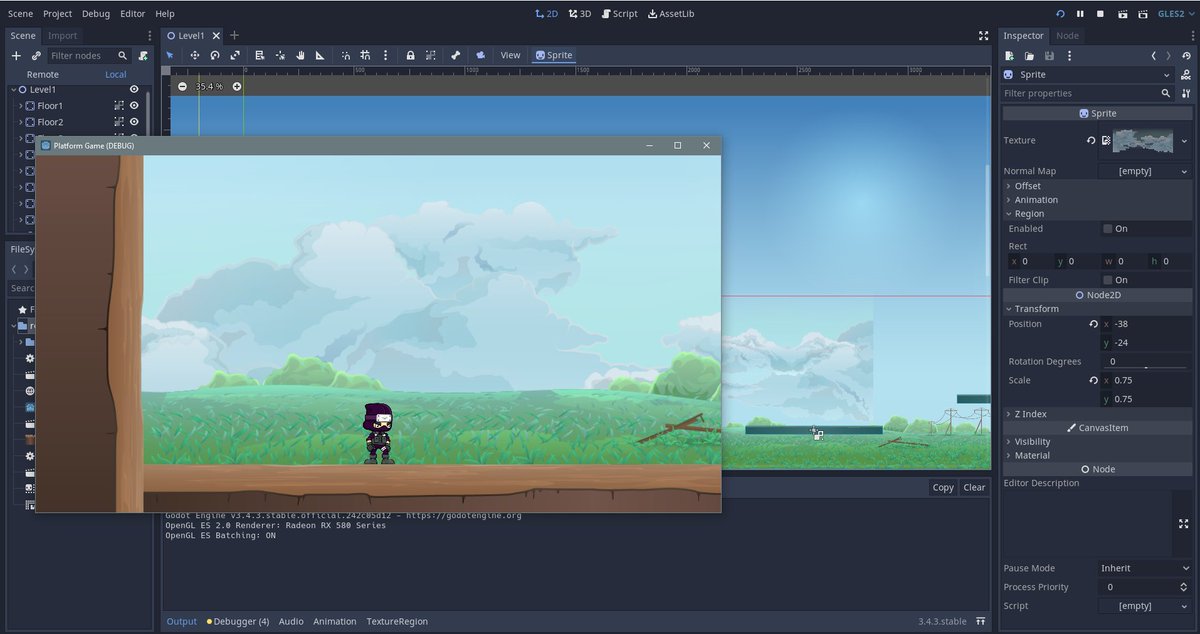
Task: Add a child node with the plus icon
Action: click(16, 56)
